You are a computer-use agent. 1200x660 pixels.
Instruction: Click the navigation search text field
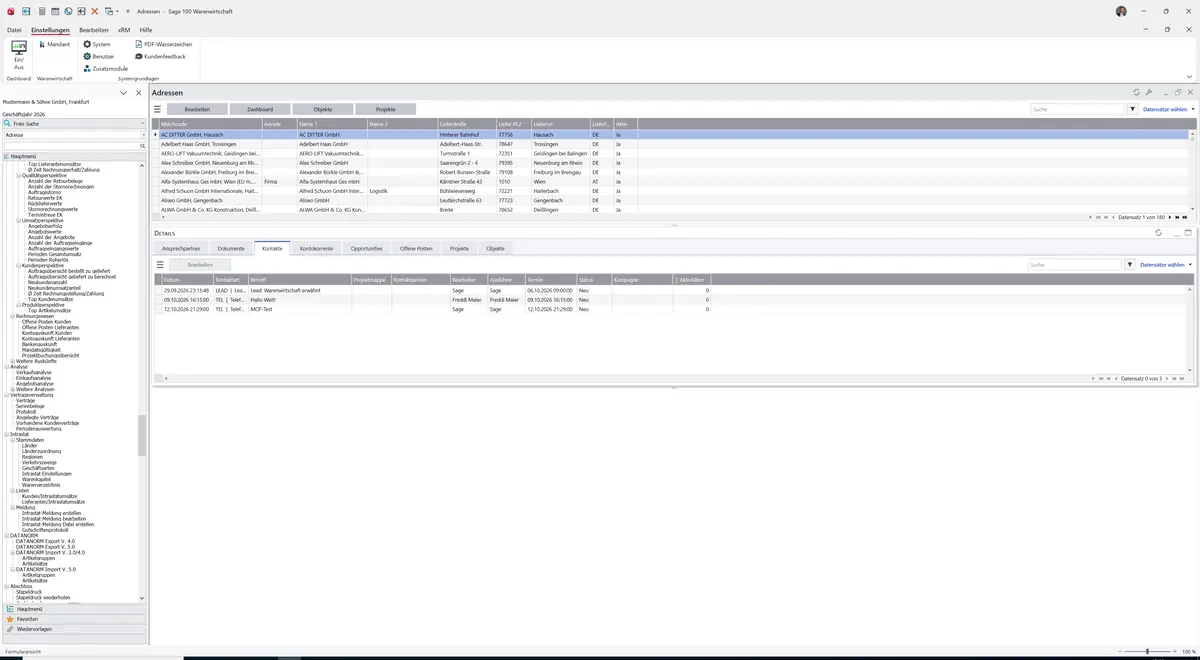[x=70, y=146]
